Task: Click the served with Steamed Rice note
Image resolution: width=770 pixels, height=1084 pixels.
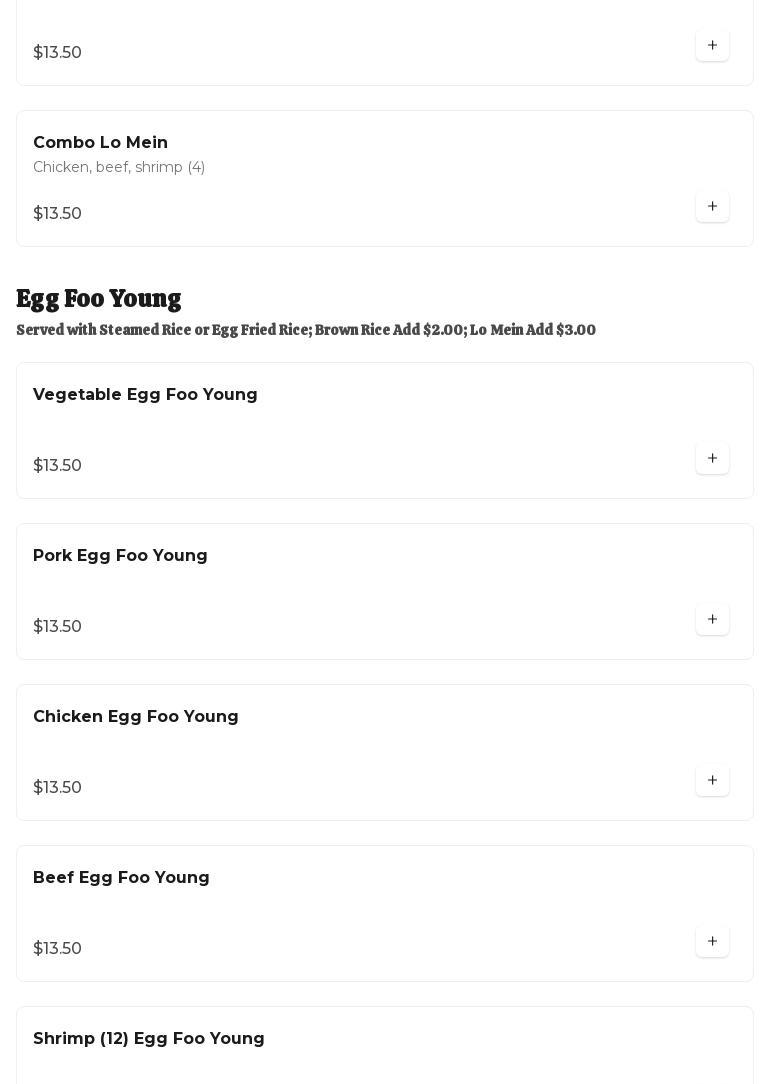Action: (305, 330)
